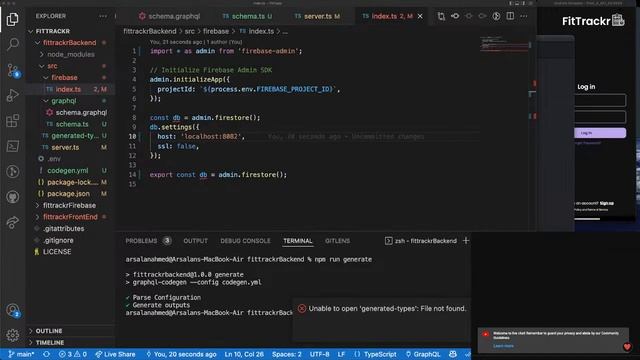Open the Extensions view
Image resolution: width=640 pixels, height=360 pixels.
pyautogui.click(x=13, y=121)
